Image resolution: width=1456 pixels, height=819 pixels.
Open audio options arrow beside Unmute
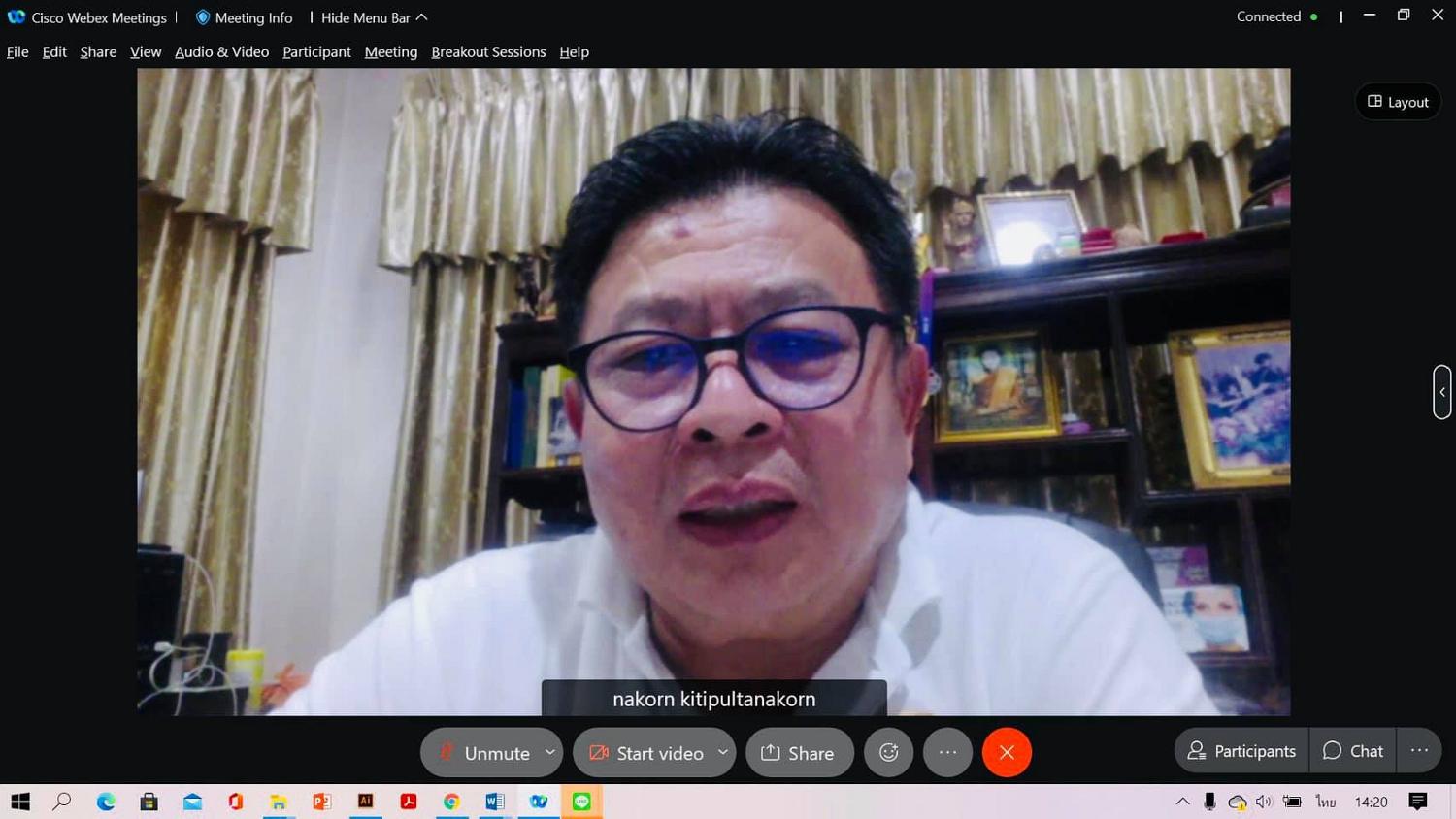pos(550,752)
